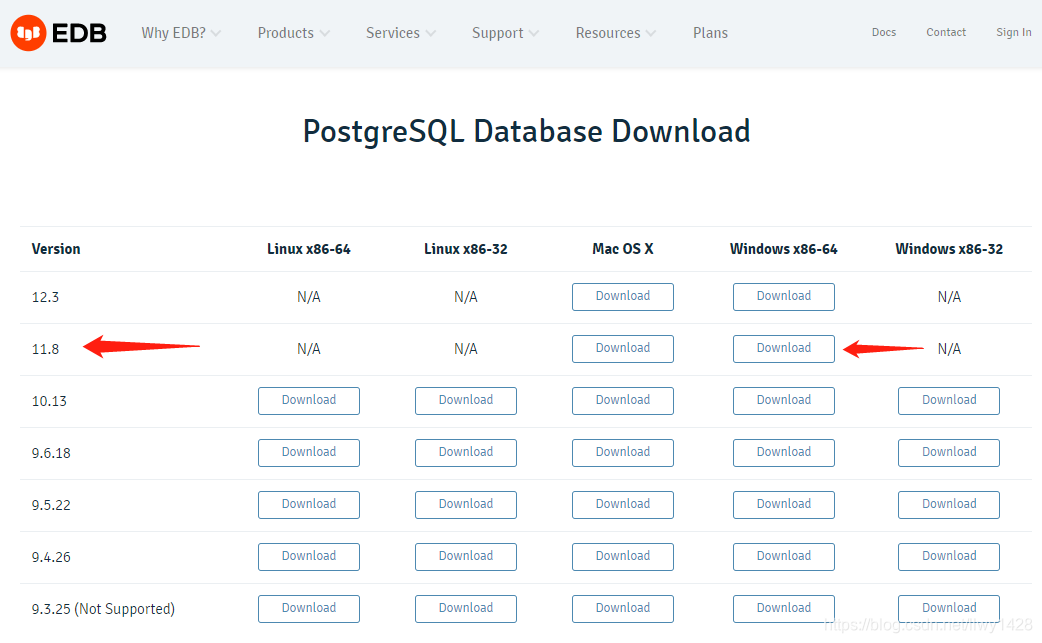
Task: Download version 9.4.26 for Mac OS X
Action: coord(623,557)
